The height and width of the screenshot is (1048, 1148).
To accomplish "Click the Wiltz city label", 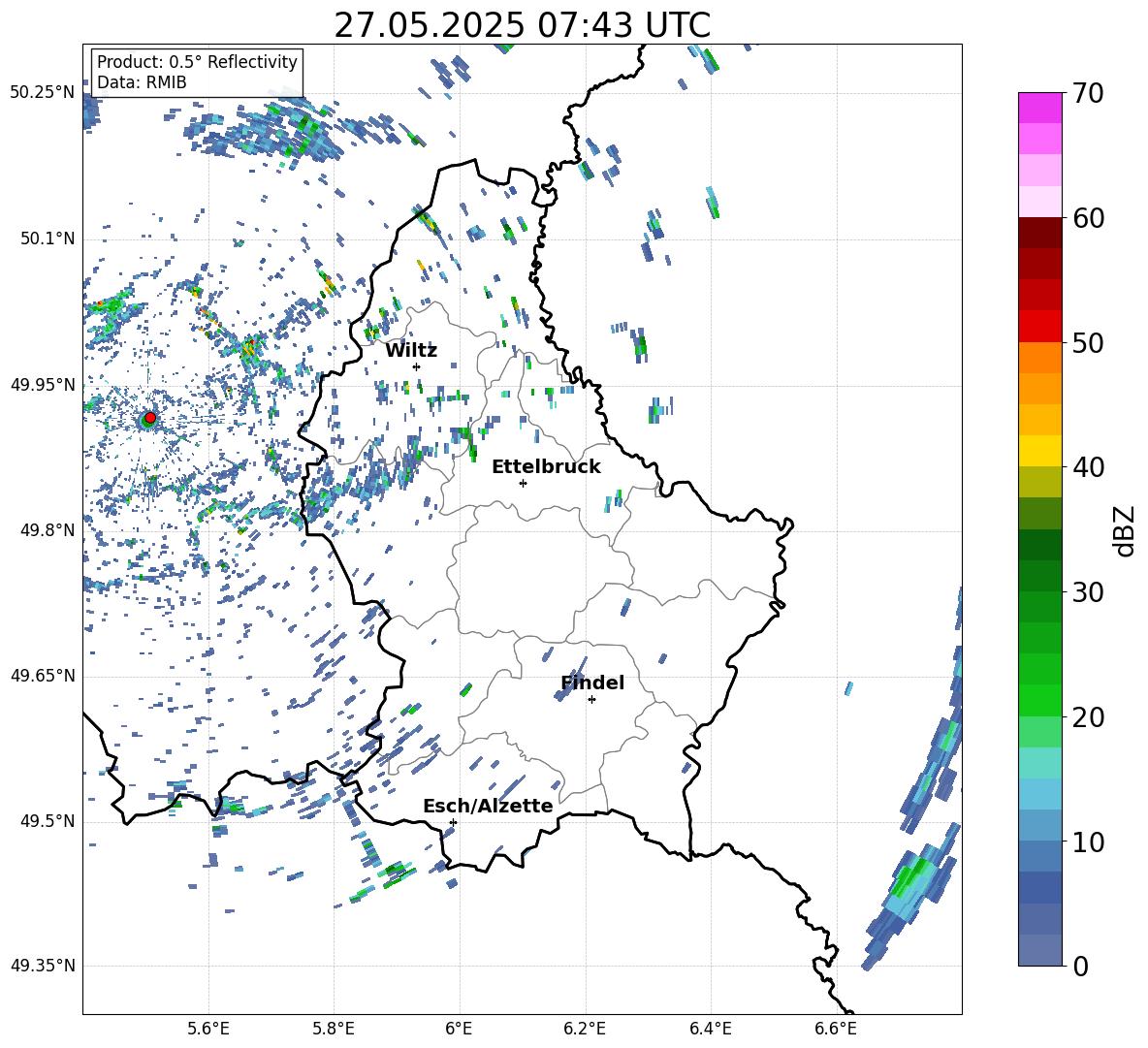I will (411, 351).
